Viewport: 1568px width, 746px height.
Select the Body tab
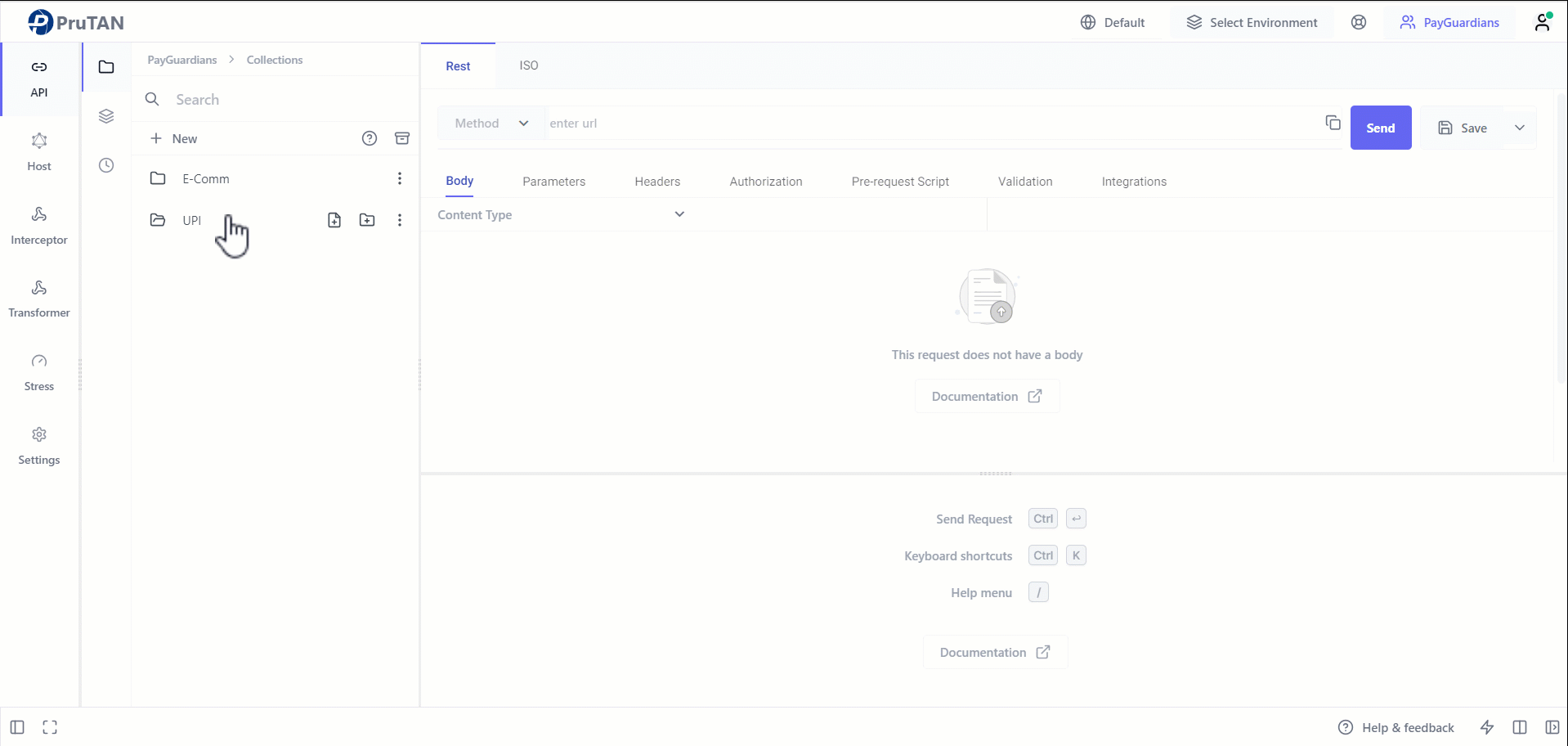(459, 181)
